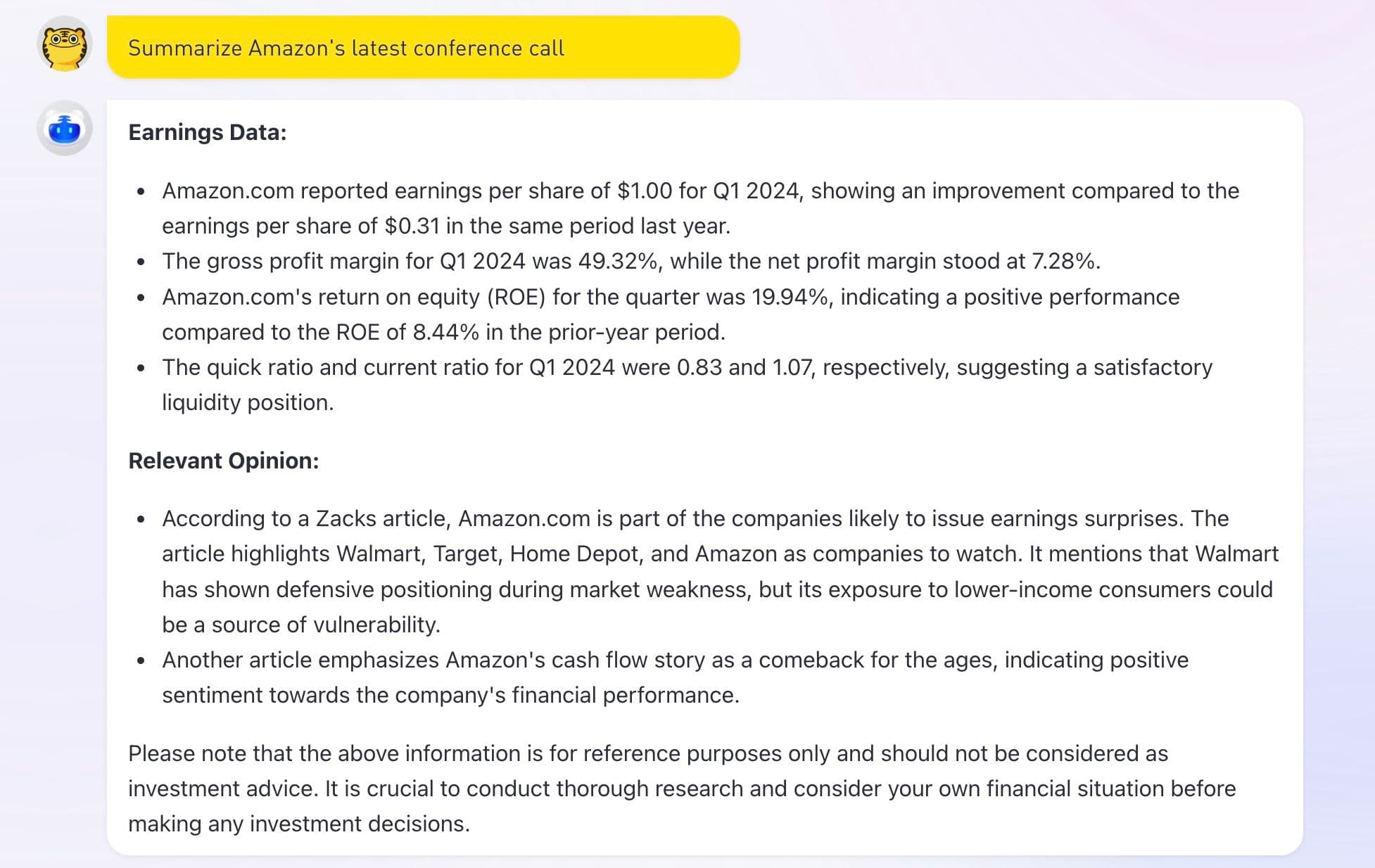Click the line mentioning Walmart, Target, Home Depot
Viewport: 1375px width, 868px height.
click(719, 554)
